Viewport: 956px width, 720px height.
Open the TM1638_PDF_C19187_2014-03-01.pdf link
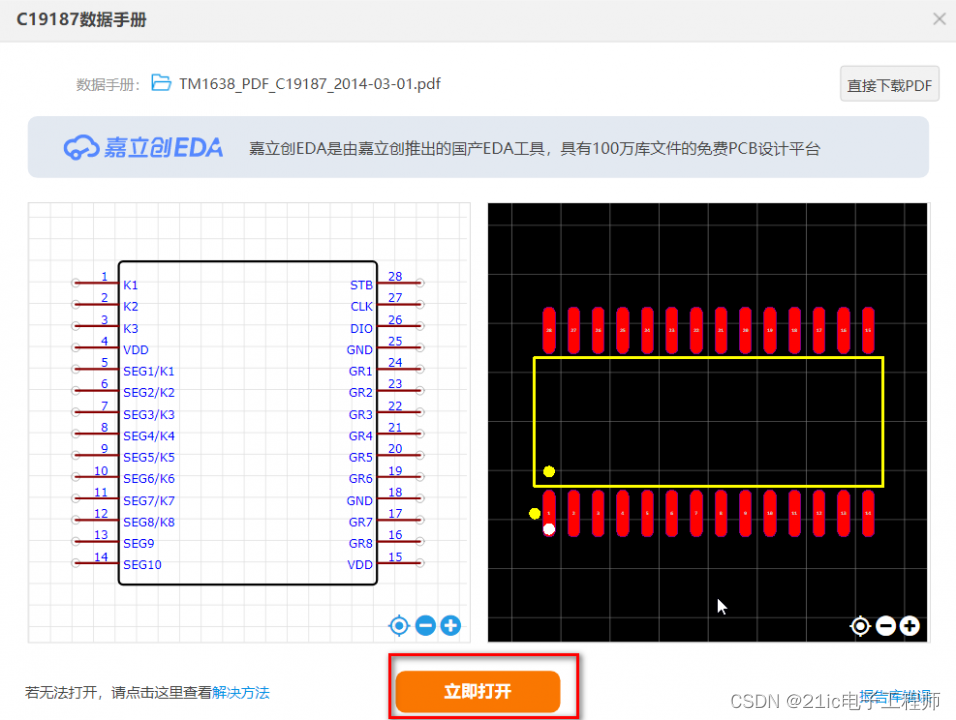pyautogui.click(x=307, y=84)
